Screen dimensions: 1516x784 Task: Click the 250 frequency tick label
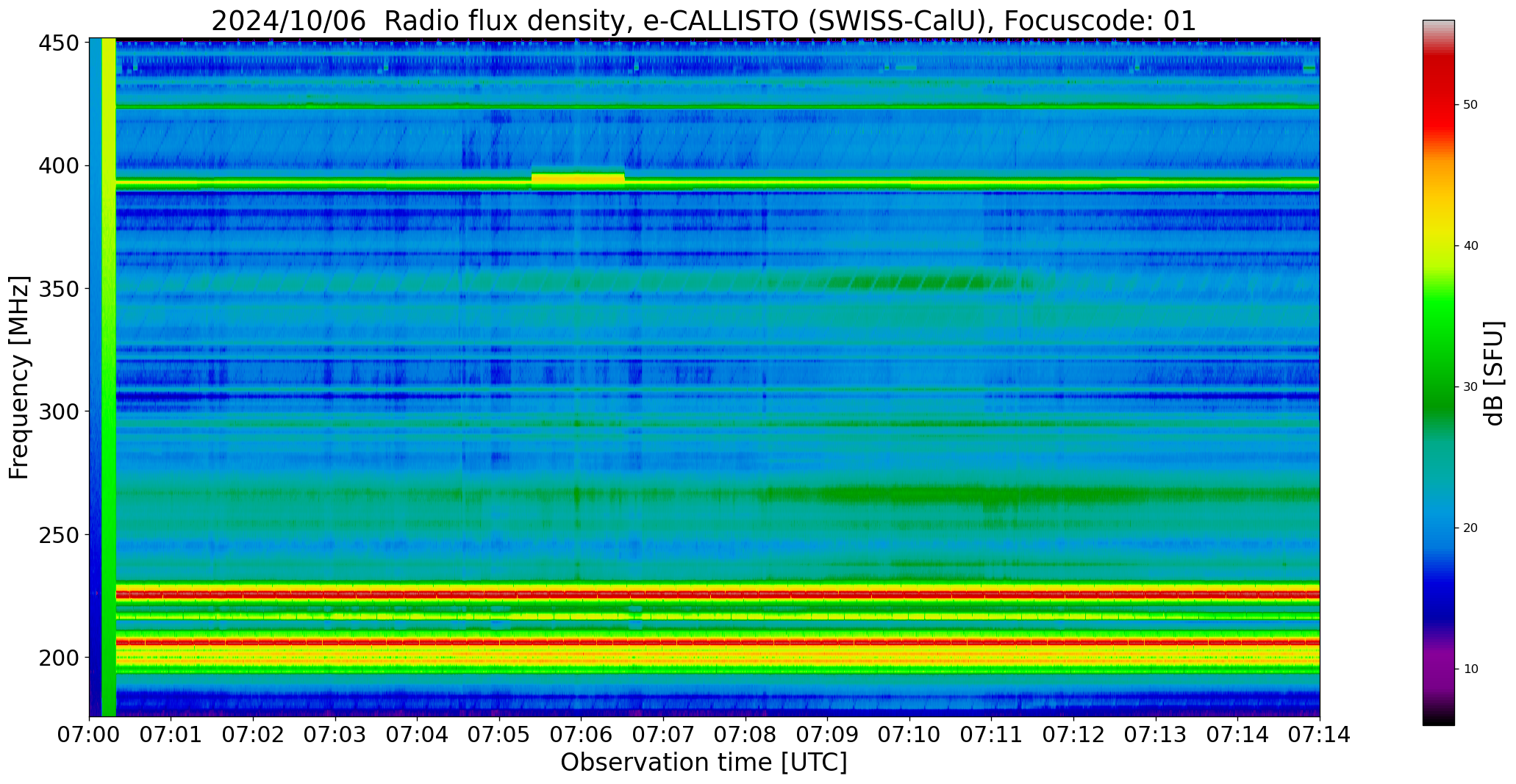(x=59, y=534)
